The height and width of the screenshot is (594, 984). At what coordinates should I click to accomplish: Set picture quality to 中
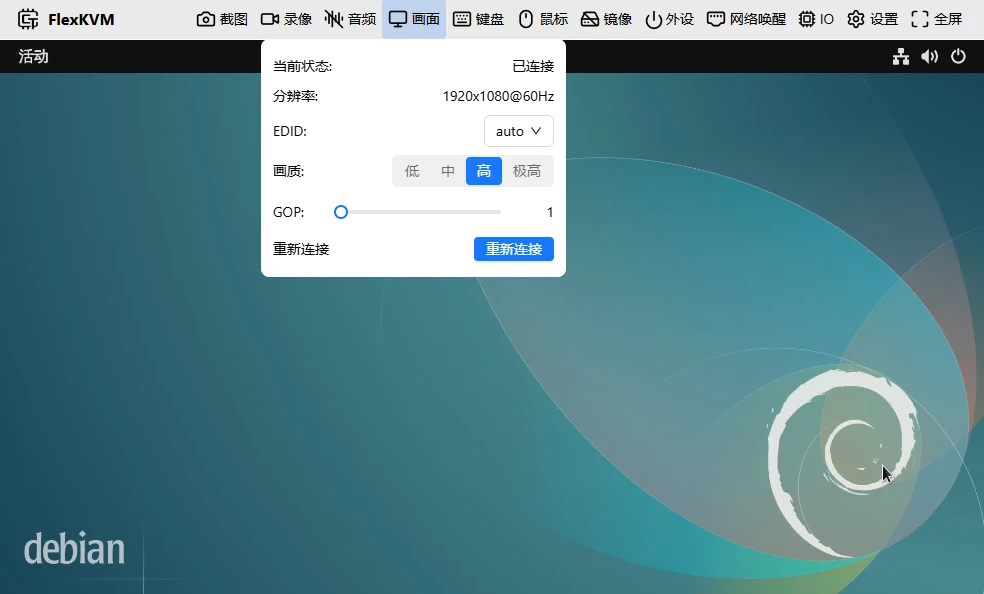[448, 171]
